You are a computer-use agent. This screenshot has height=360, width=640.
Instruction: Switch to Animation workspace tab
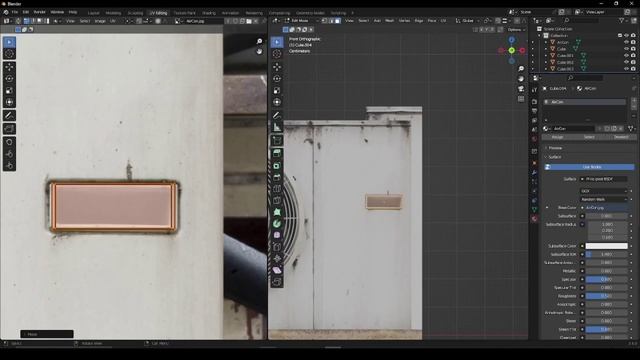point(230,13)
